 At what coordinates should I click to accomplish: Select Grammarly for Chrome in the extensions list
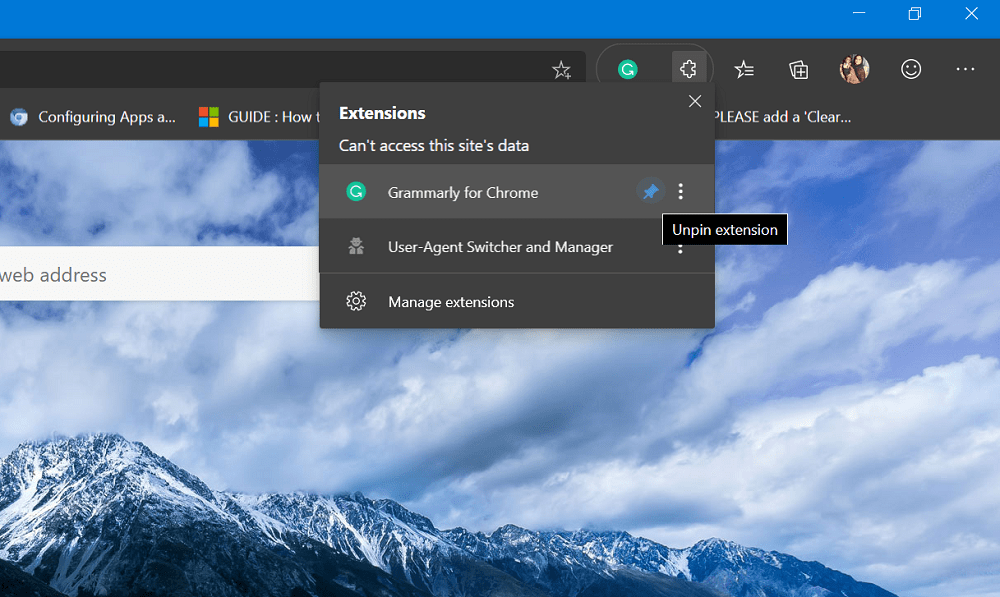[x=517, y=191]
